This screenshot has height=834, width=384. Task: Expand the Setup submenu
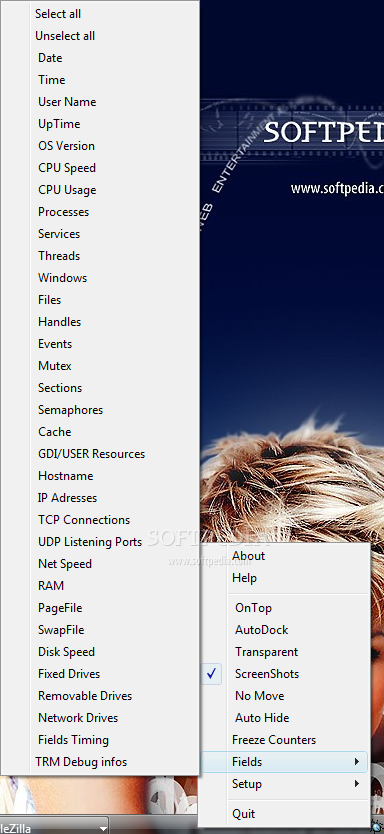click(x=285, y=783)
